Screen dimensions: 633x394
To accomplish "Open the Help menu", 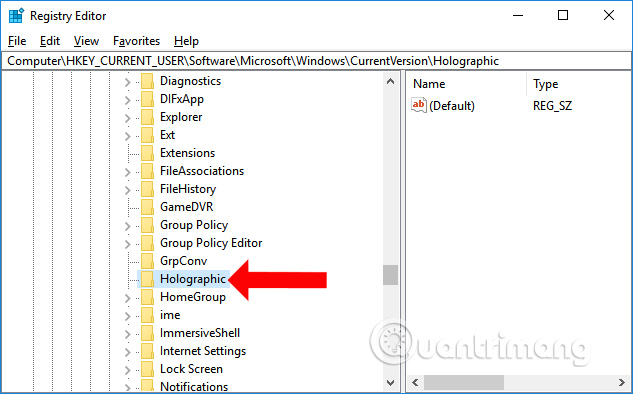I will click(x=186, y=41).
